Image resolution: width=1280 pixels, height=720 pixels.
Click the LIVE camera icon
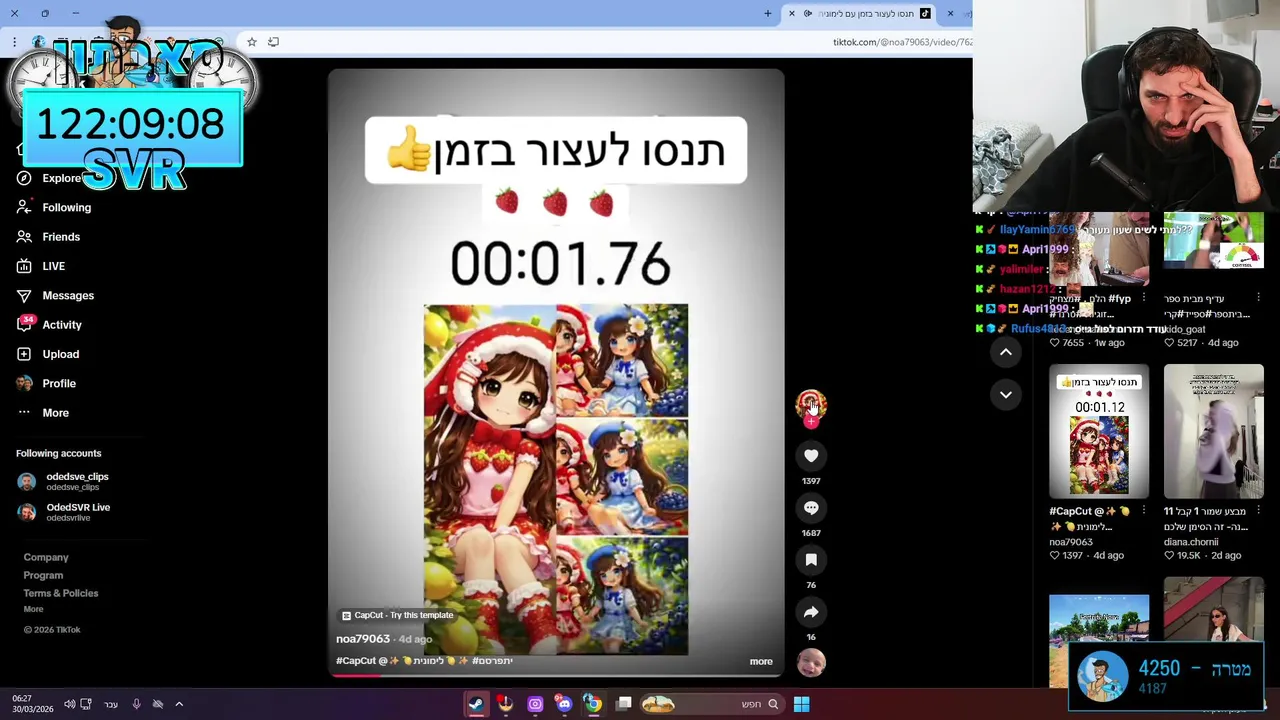tap(24, 266)
